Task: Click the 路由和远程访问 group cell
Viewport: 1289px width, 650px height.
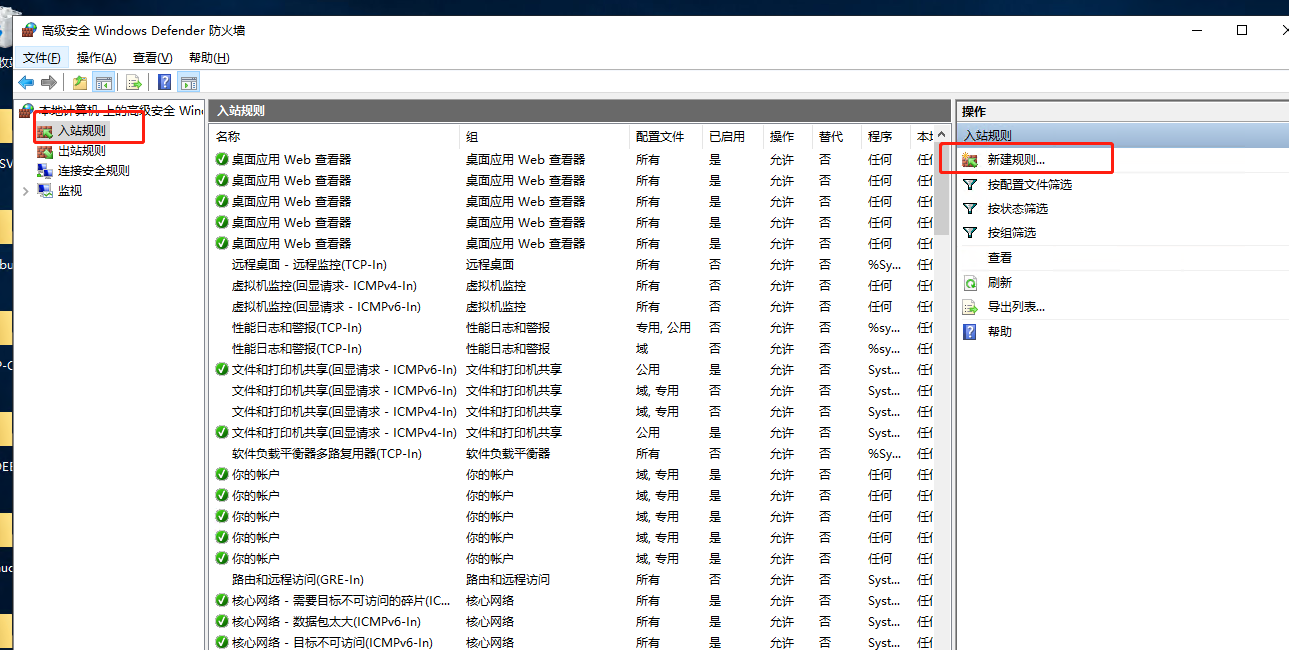Action: [x=508, y=580]
